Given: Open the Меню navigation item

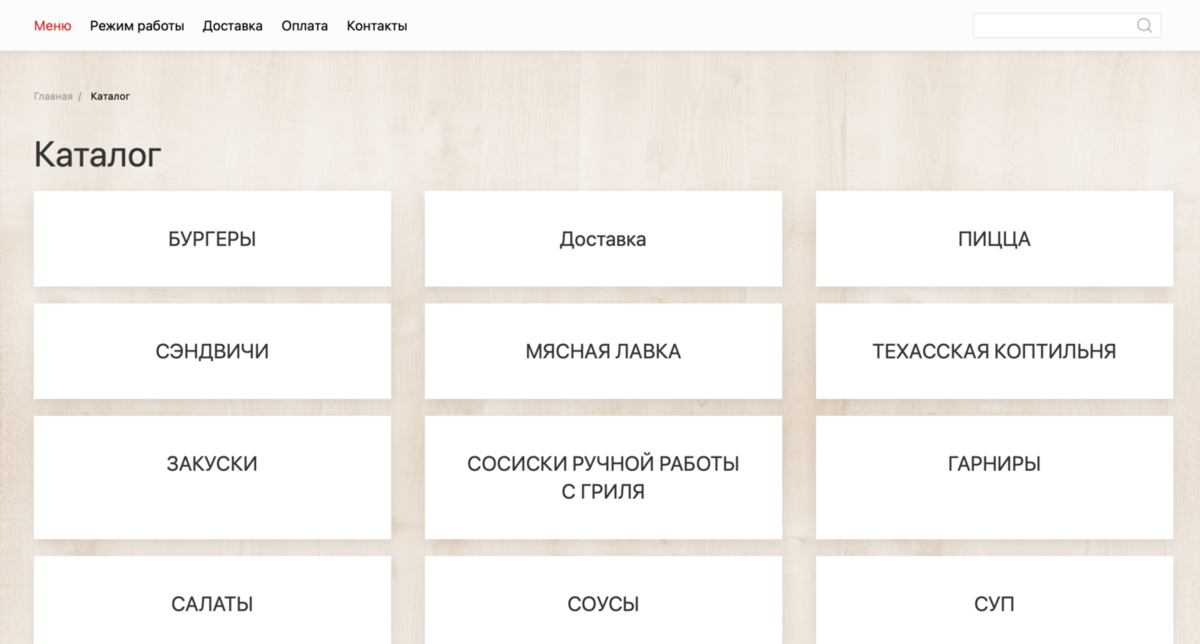Looking at the screenshot, I should pos(53,26).
